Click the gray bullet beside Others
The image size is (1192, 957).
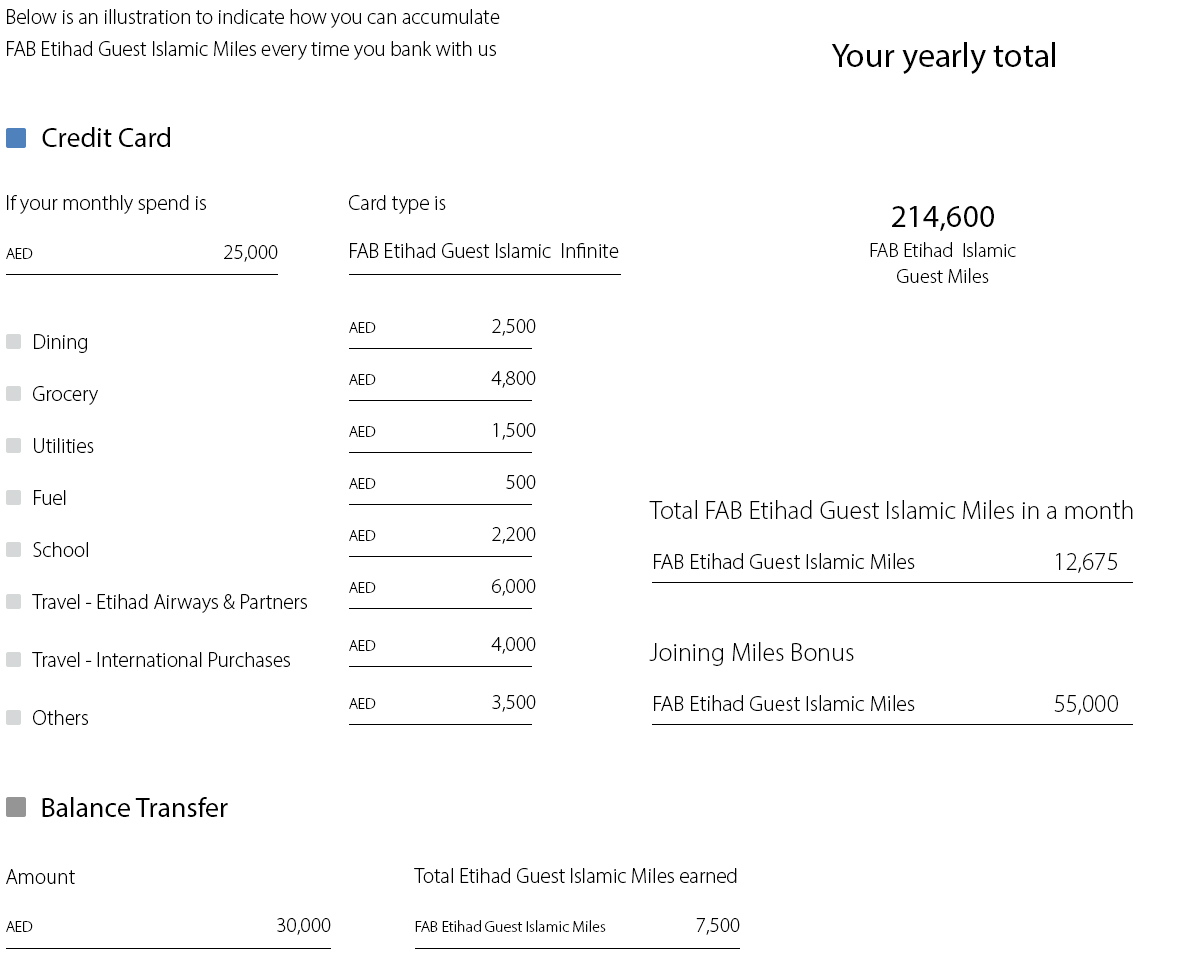pyautogui.click(x=14, y=718)
